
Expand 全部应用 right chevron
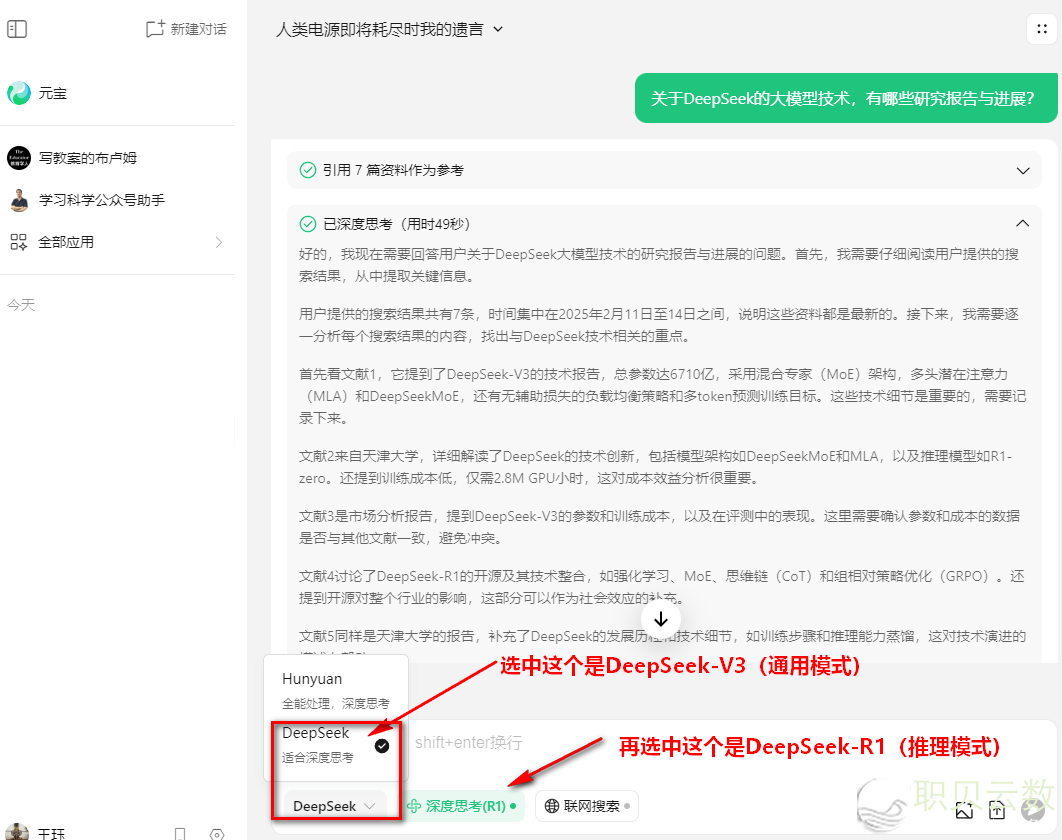(219, 242)
